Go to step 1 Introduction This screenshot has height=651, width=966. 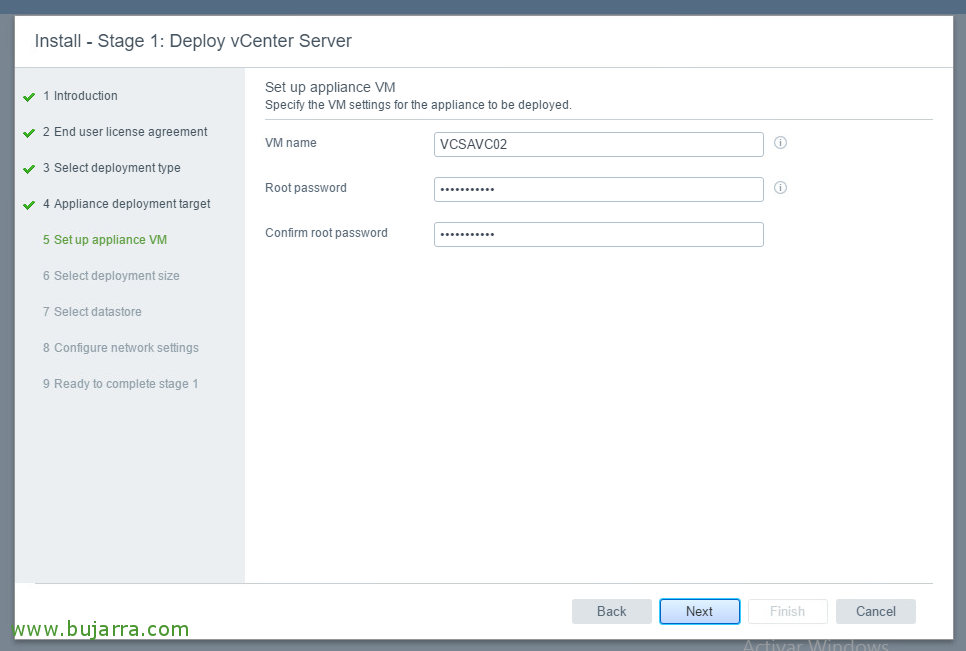(x=80, y=95)
